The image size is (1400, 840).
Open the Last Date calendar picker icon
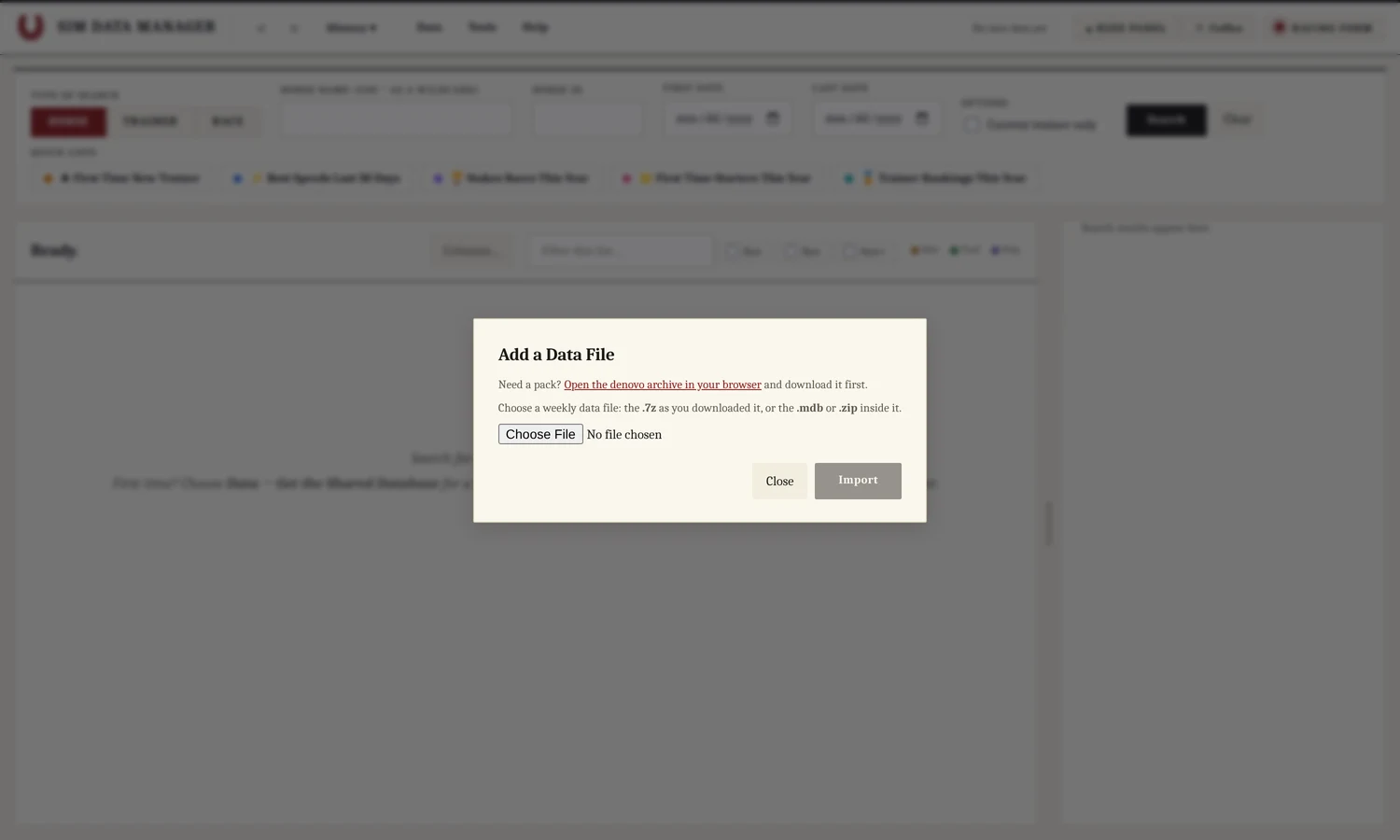click(922, 119)
